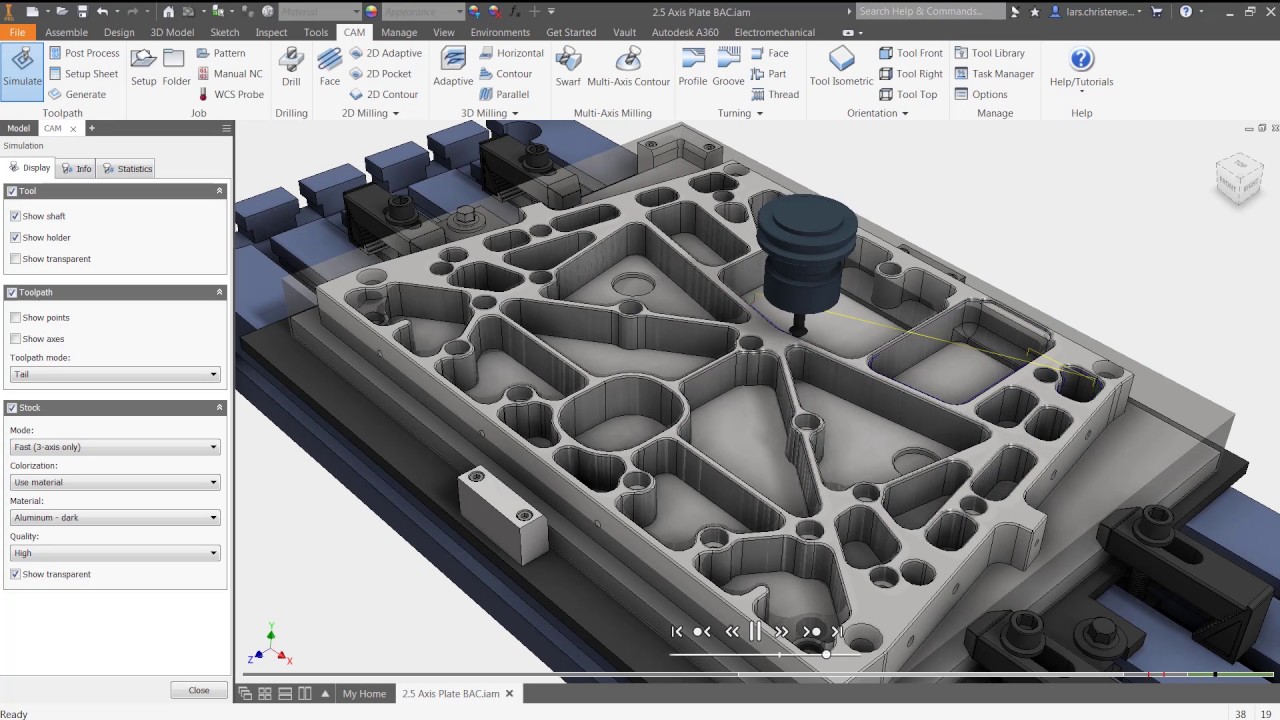Select the Drill tool
Image resolution: width=1280 pixels, height=720 pixels.
(291, 66)
